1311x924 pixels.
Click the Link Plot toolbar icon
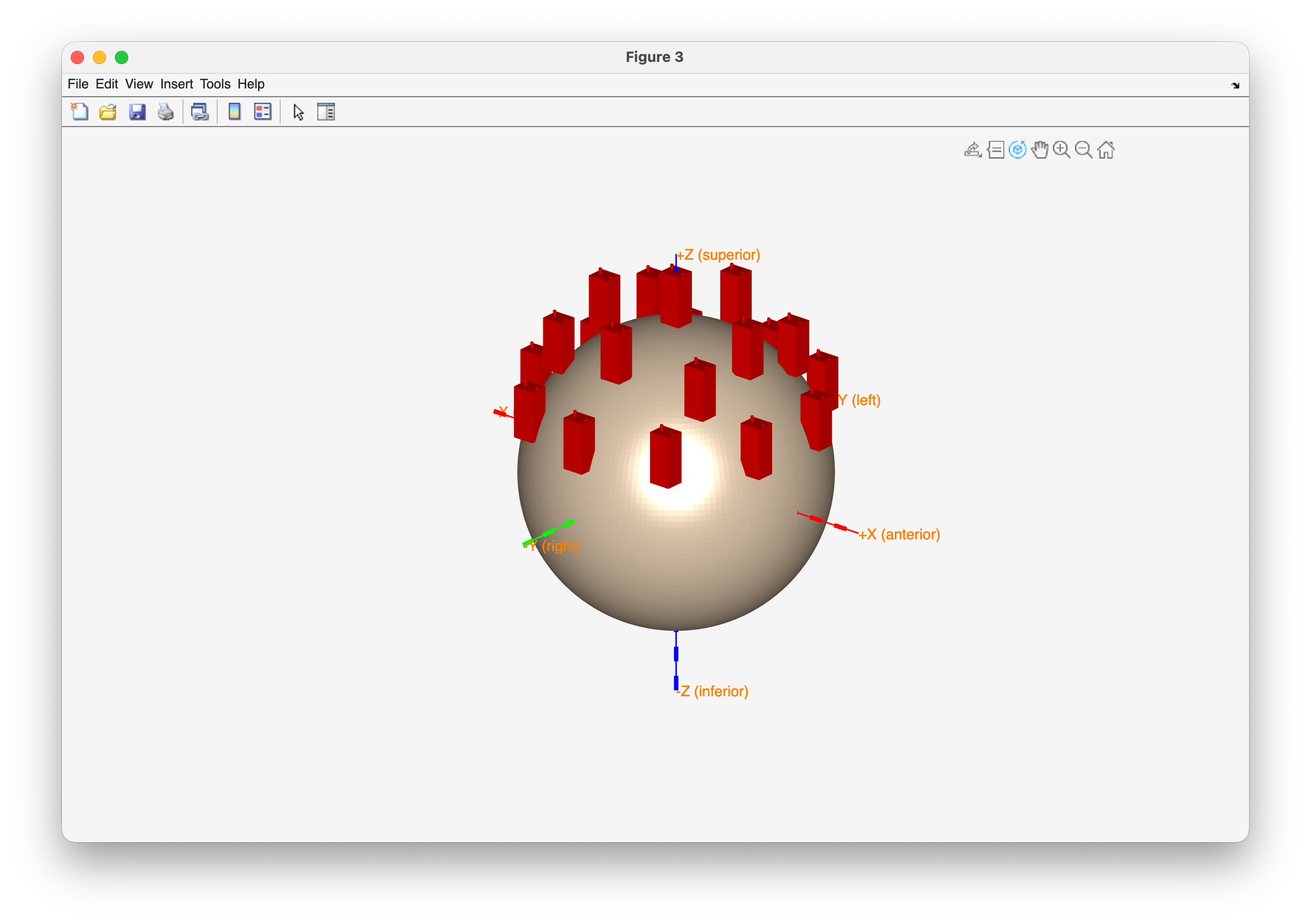pos(200,112)
